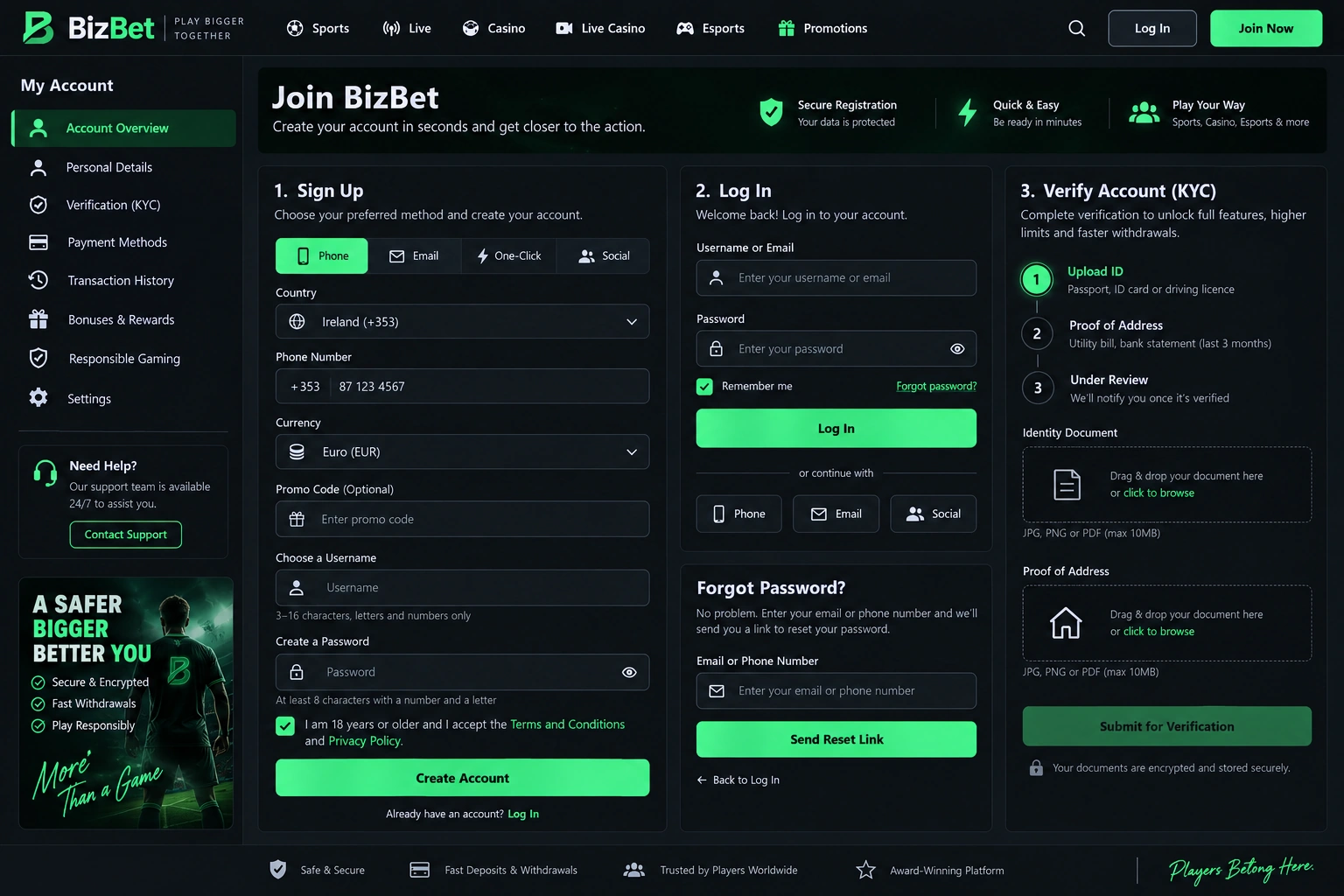Screen dimensions: 1344x896
Task: Click the globe icon in Country field
Action: 297,321
